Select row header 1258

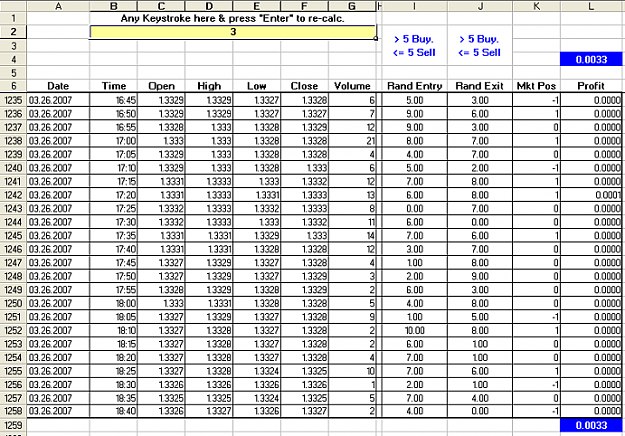click(13, 411)
